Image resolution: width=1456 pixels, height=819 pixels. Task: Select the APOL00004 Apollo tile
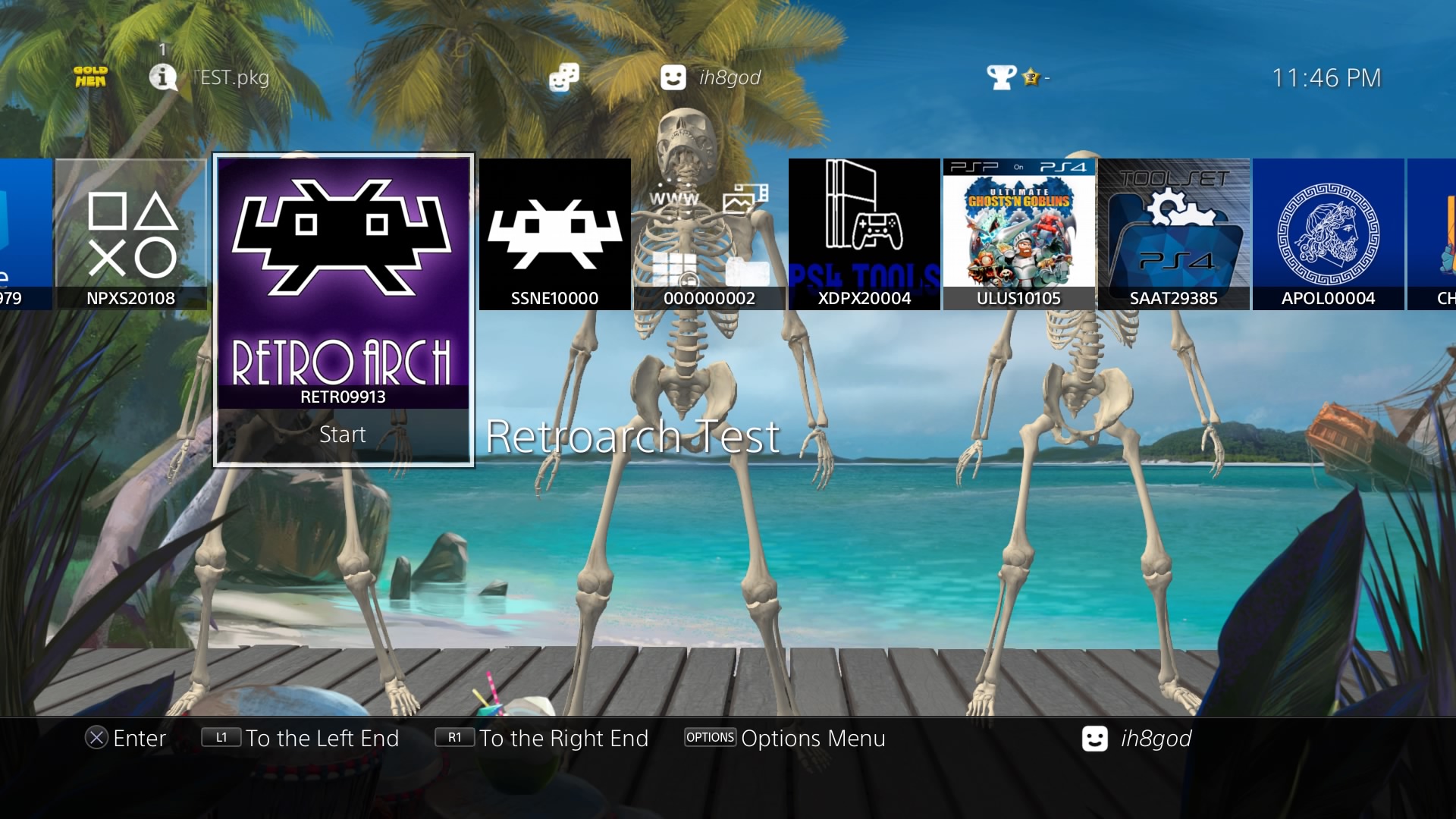1329,234
